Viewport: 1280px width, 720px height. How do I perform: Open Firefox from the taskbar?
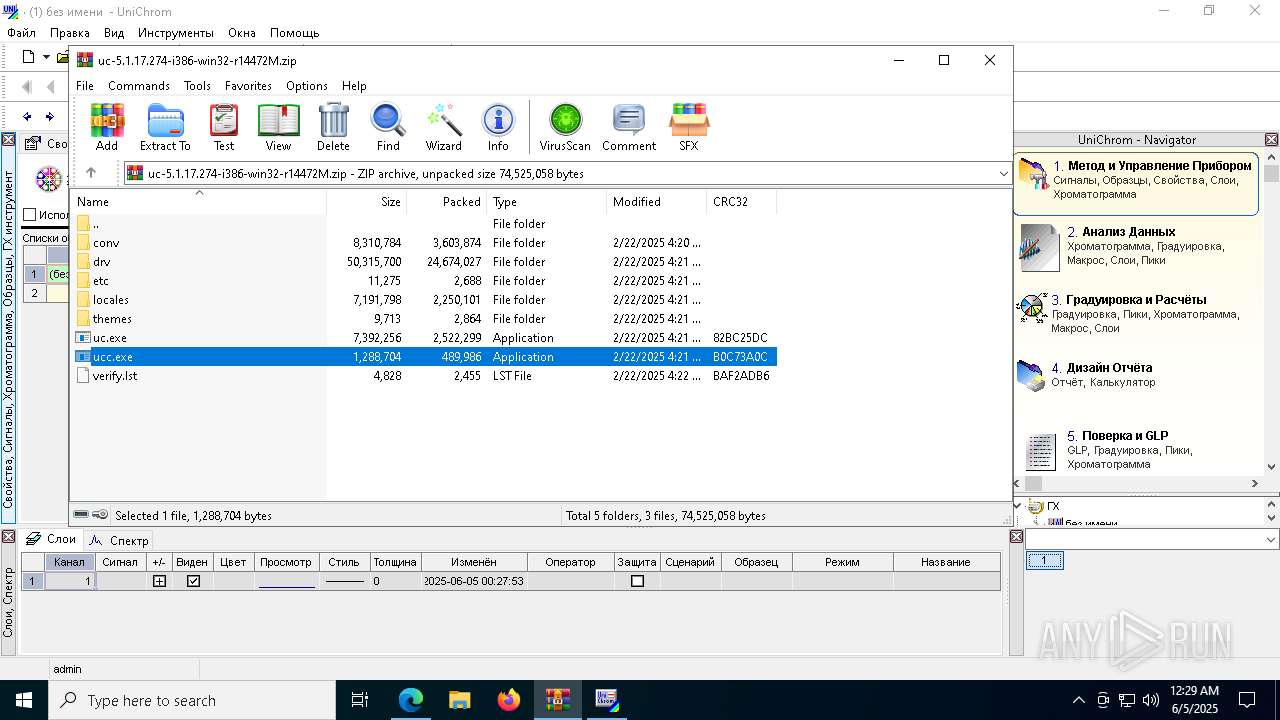(x=509, y=700)
